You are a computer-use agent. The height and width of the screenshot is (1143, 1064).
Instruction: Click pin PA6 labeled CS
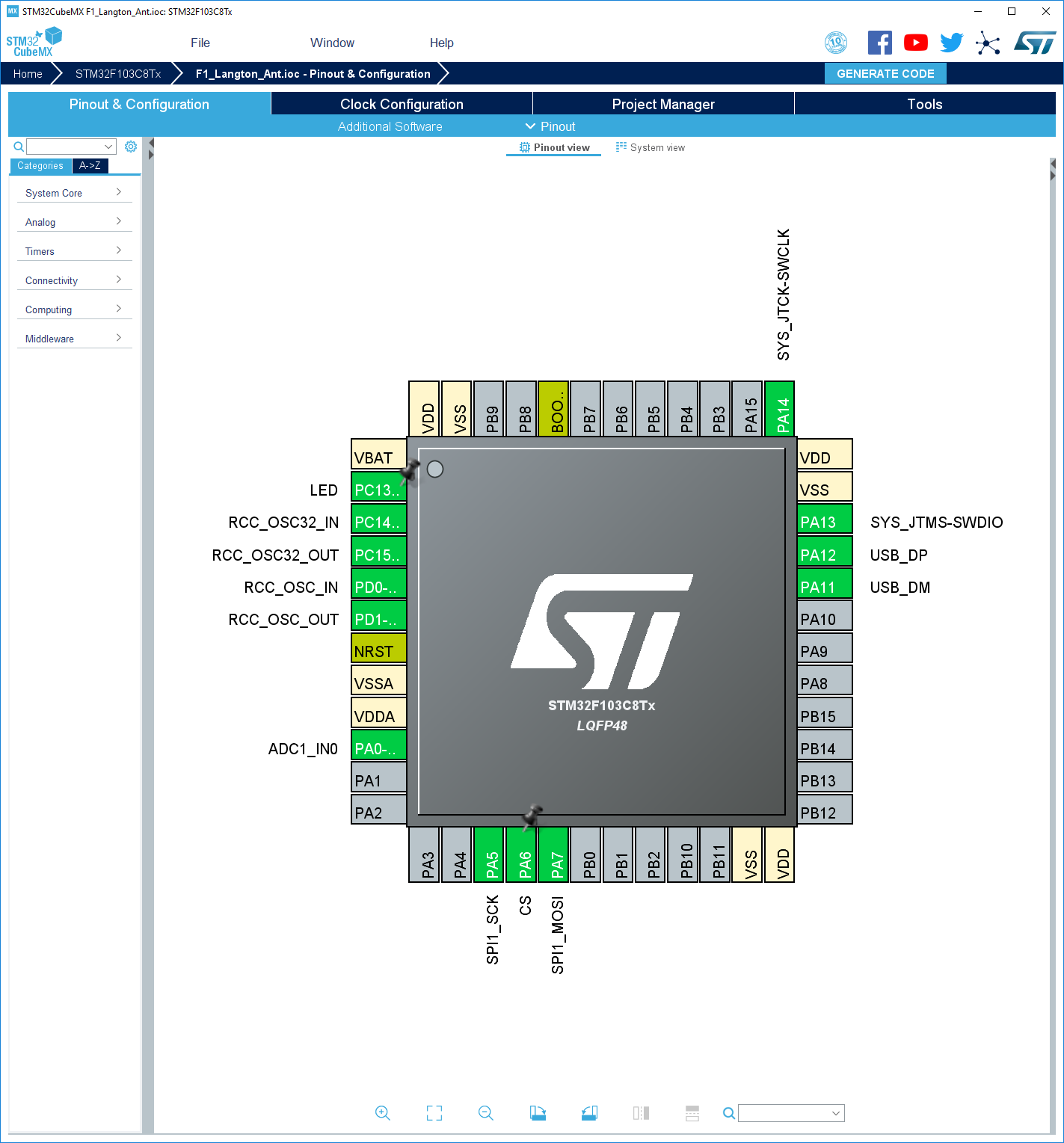521,855
